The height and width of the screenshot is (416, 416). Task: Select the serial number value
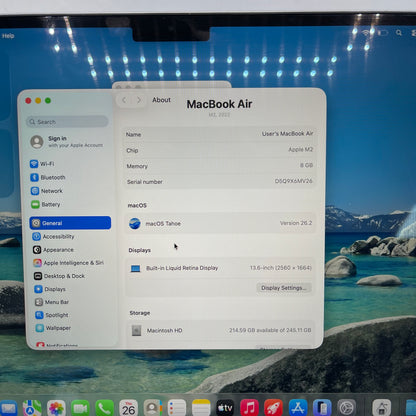[293, 181]
